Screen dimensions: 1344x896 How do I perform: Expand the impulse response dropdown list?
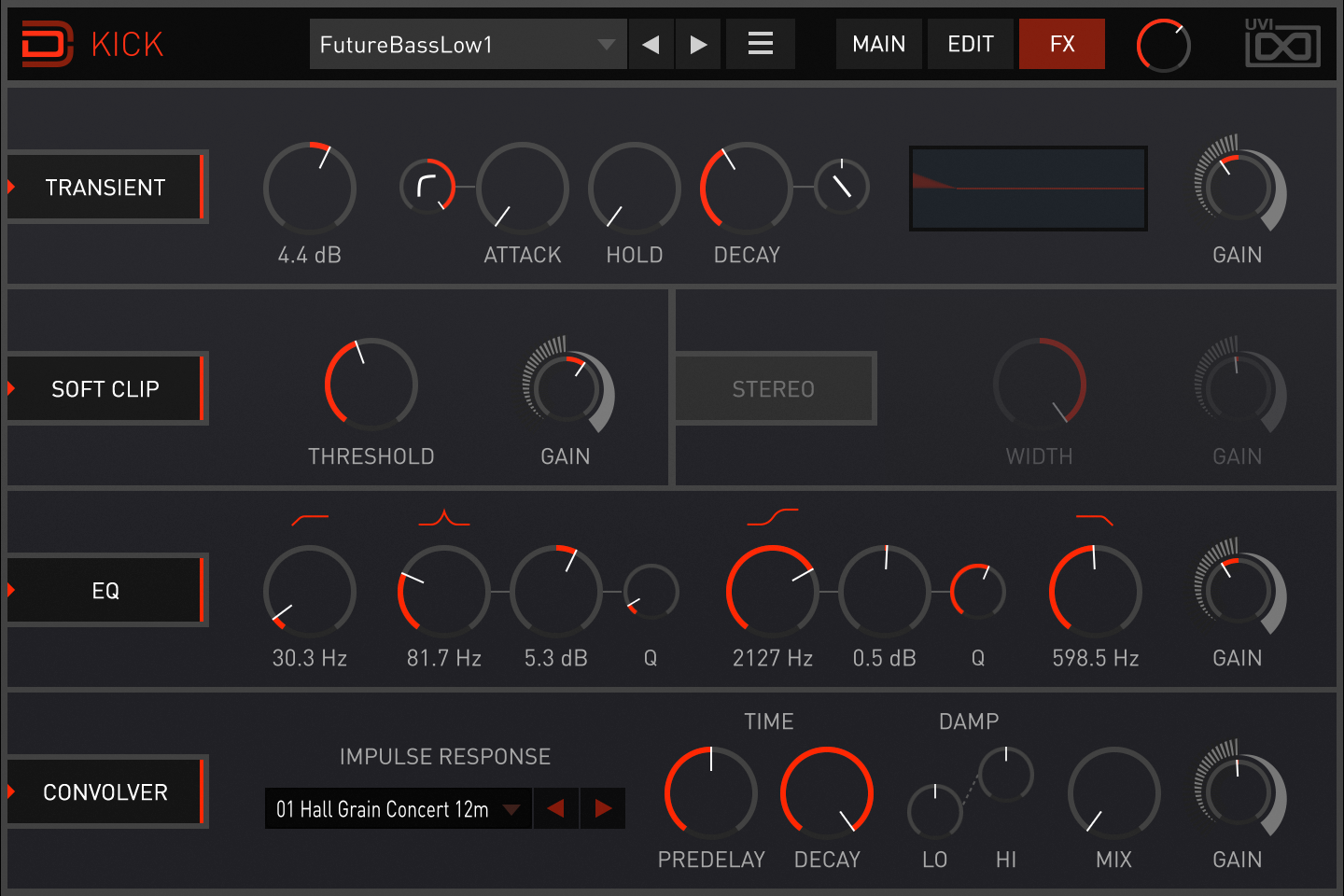pos(397,809)
